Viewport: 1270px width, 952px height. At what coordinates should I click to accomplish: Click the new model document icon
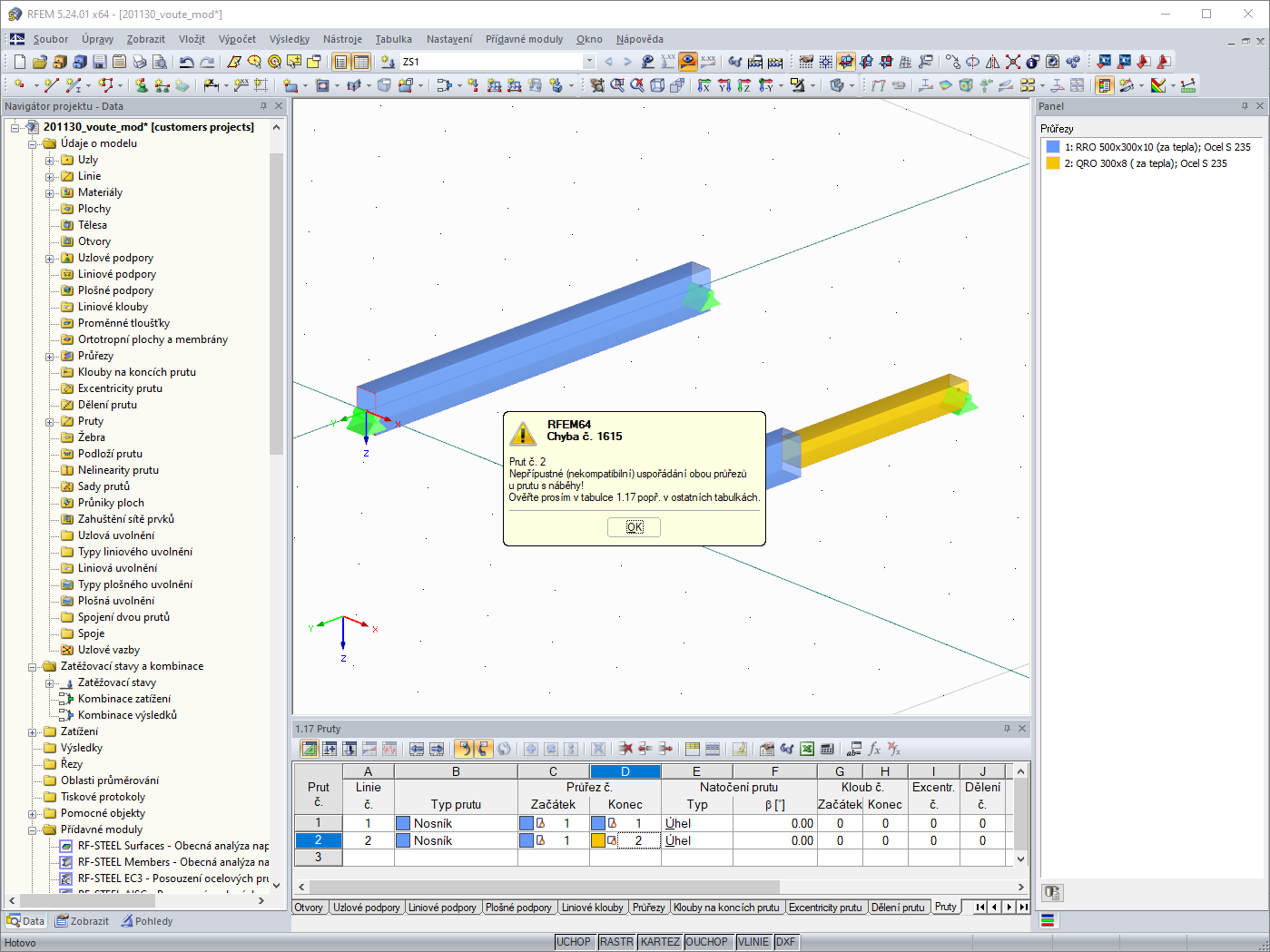coord(20,62)
